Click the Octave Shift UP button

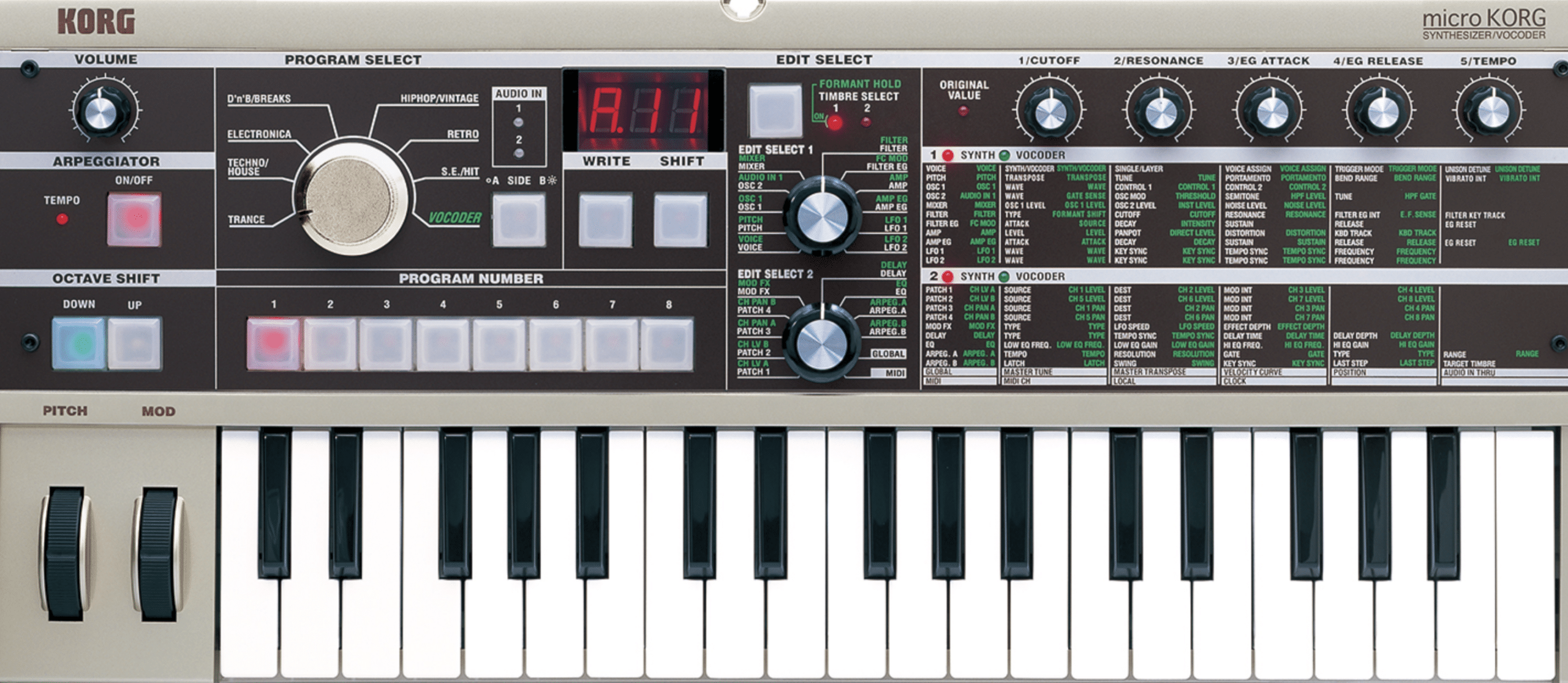point(135,343)
